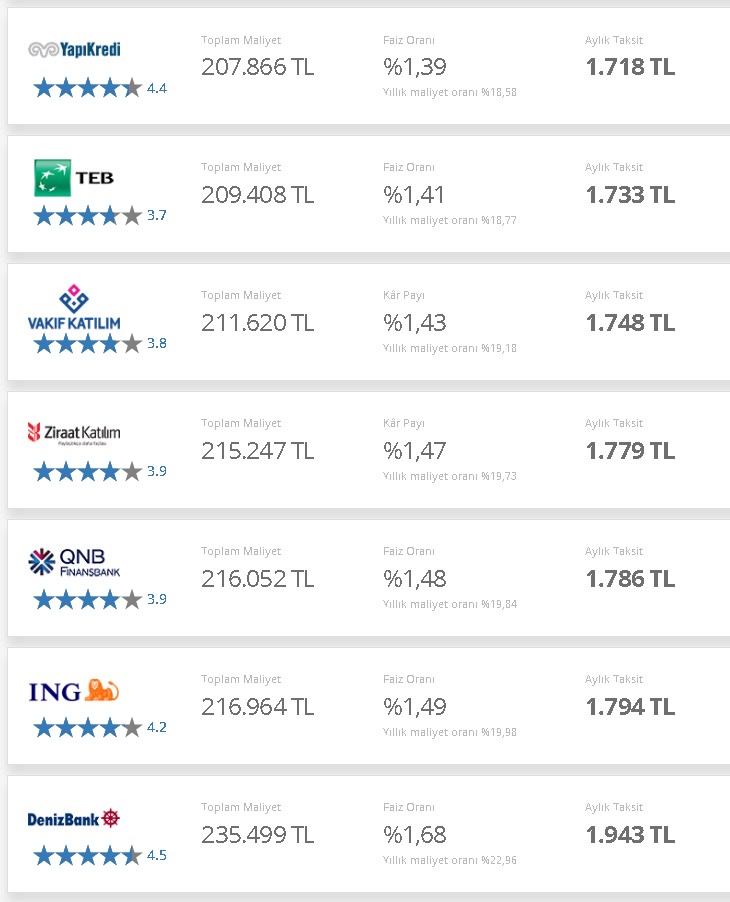Open the YapıKredi bank logo
Viewport: 730px width, 902px height.
pos(74,49)
